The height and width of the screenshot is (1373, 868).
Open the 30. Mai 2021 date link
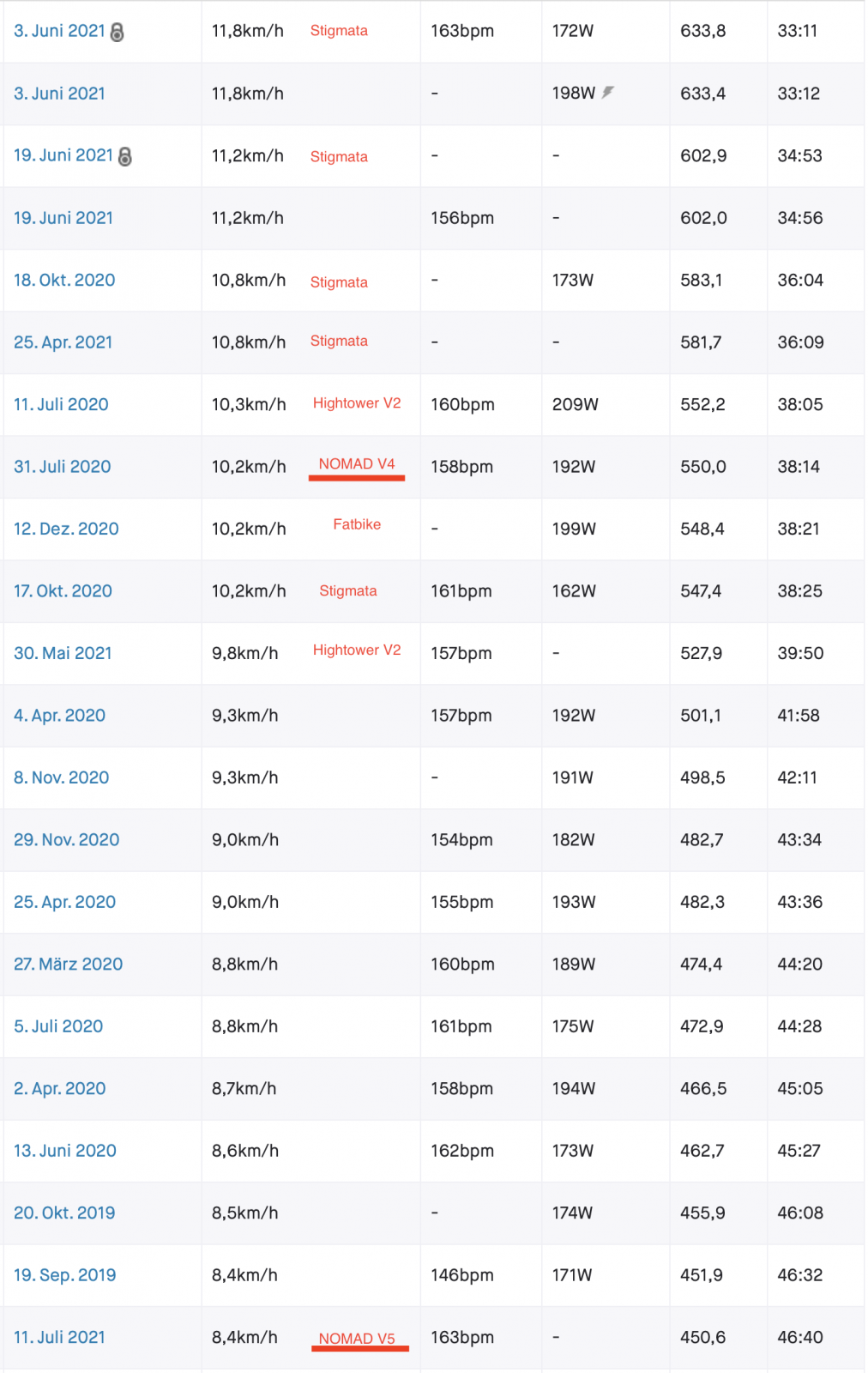click(x=63, y=653)
